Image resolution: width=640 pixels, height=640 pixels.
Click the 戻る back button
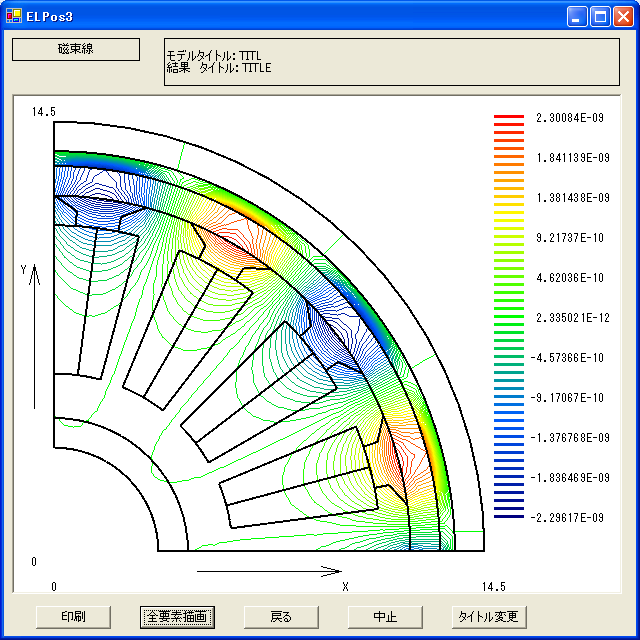coord(281,617)
